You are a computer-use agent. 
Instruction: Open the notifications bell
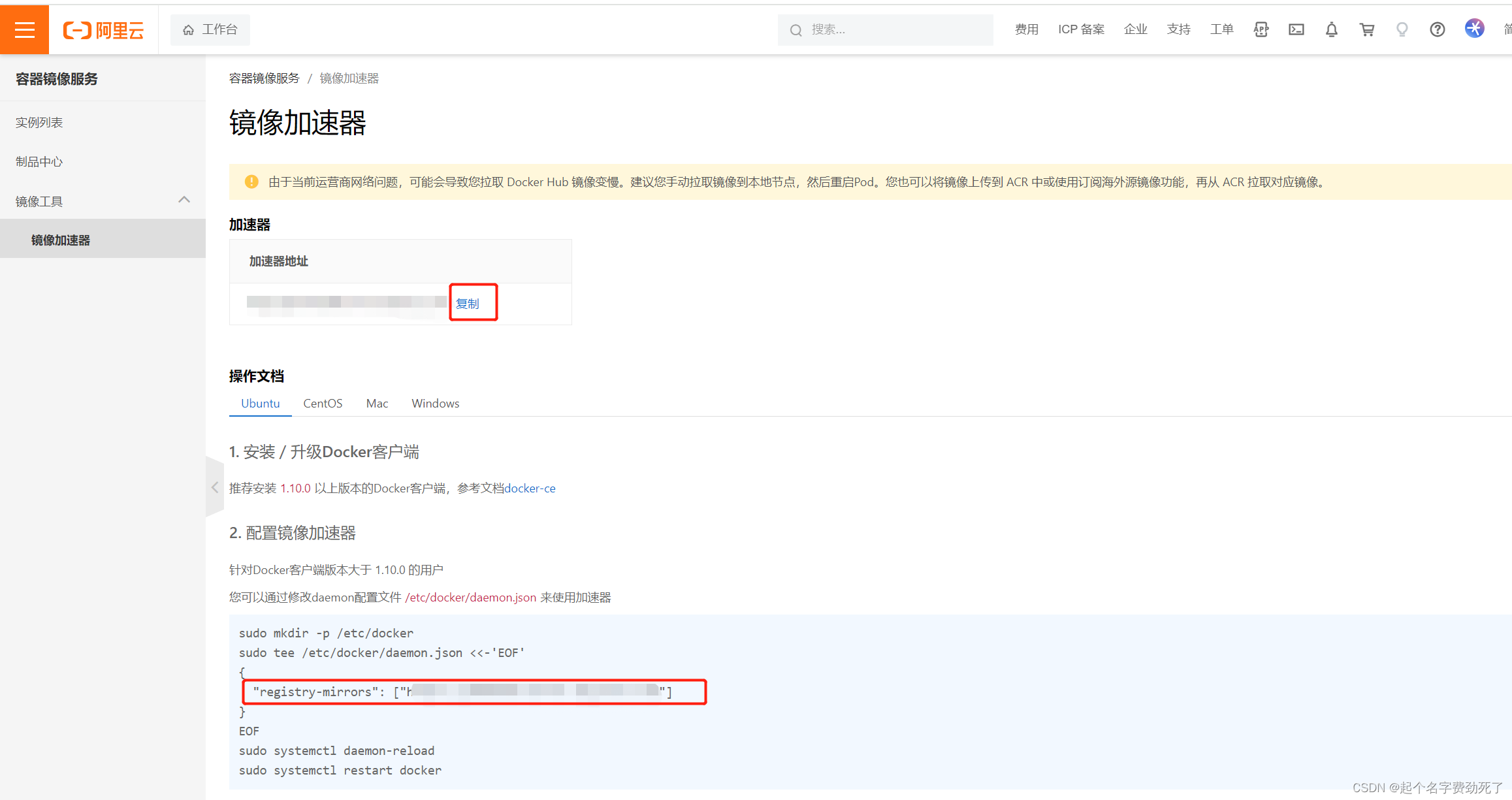[x=1332, y=29]
